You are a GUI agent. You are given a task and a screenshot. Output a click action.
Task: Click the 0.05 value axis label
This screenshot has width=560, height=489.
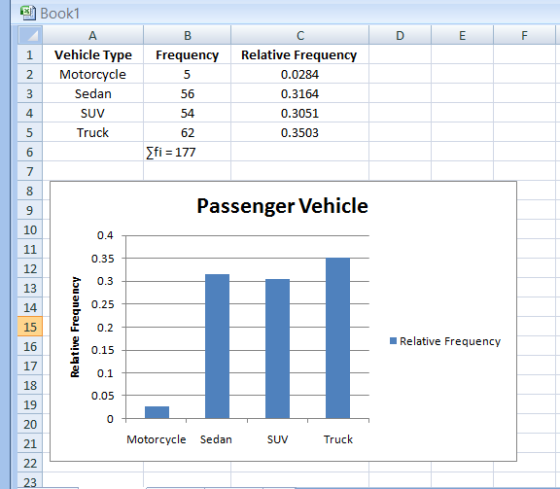pos(103,396)
